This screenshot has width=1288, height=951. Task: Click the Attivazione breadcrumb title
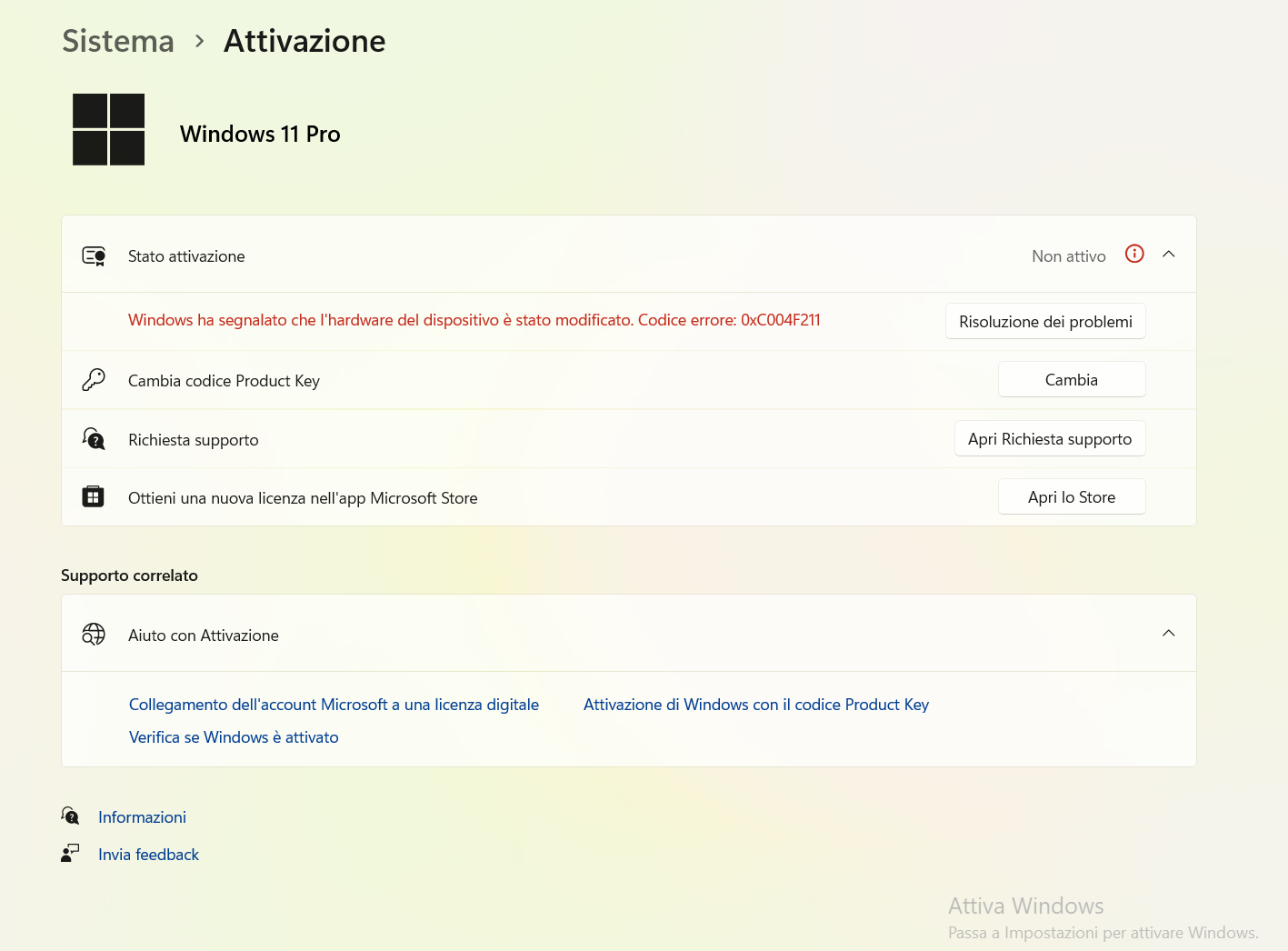click(305, 41)
